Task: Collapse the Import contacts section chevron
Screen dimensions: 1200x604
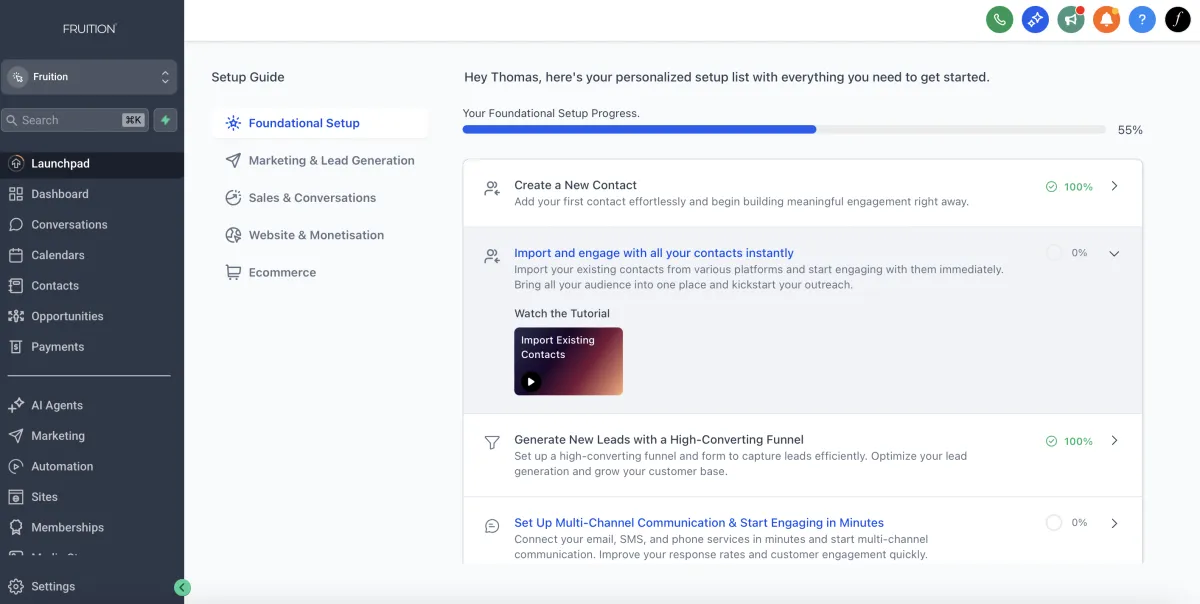Action: pyautogui.click(x=1115, y=253)
